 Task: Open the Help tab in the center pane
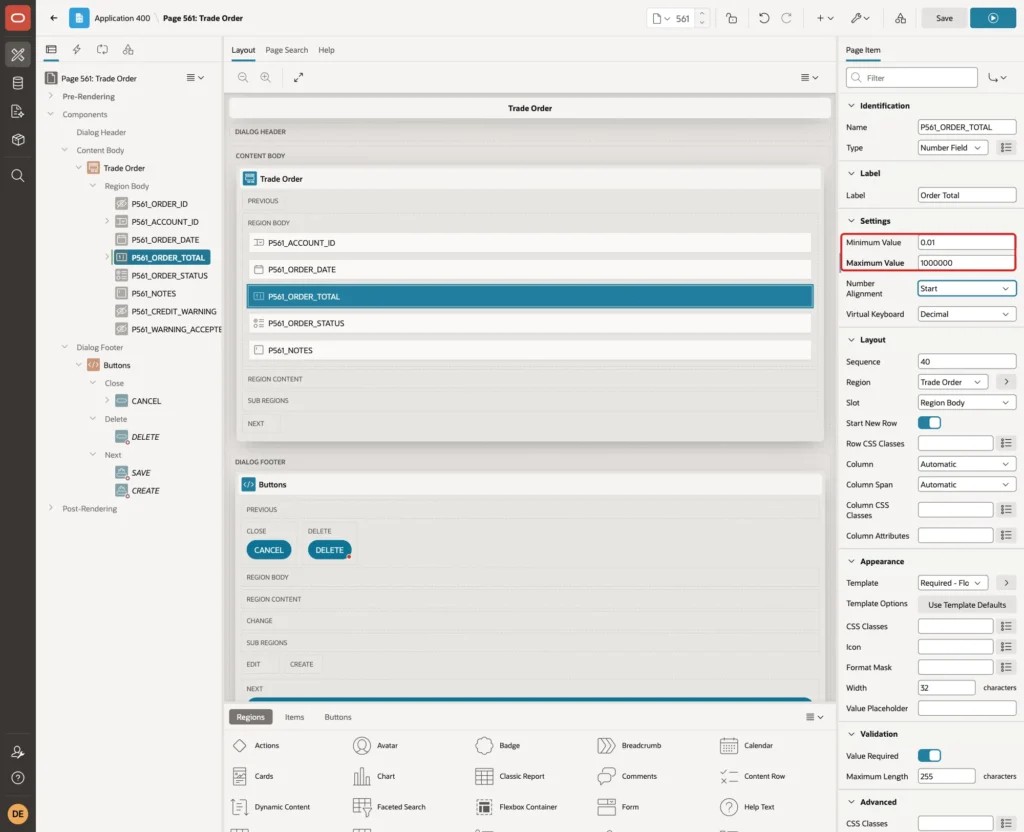pos(327,50)
